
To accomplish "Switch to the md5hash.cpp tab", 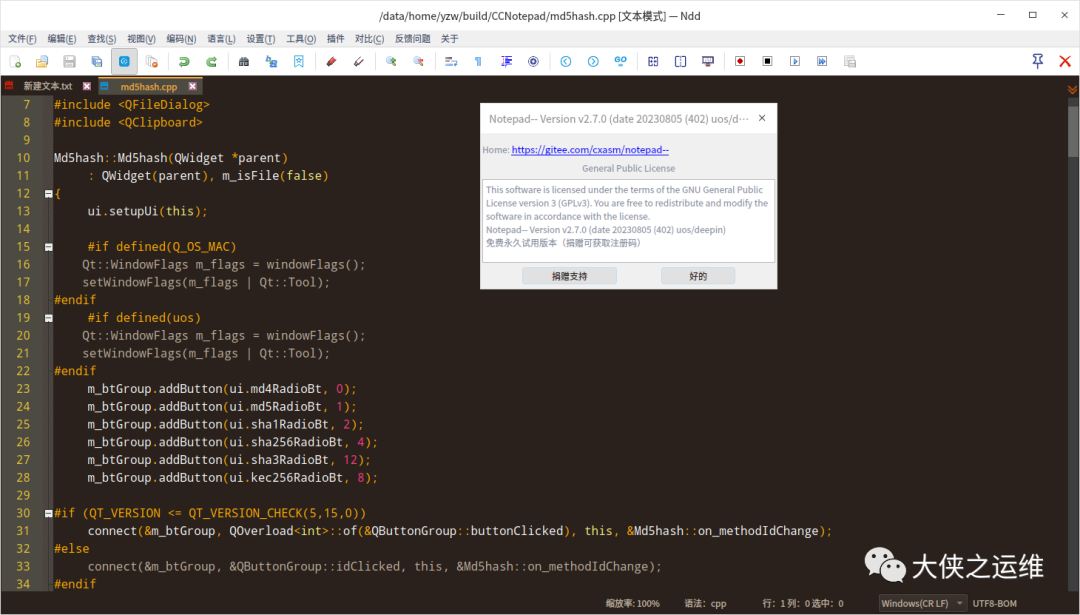I will (149, 87).
